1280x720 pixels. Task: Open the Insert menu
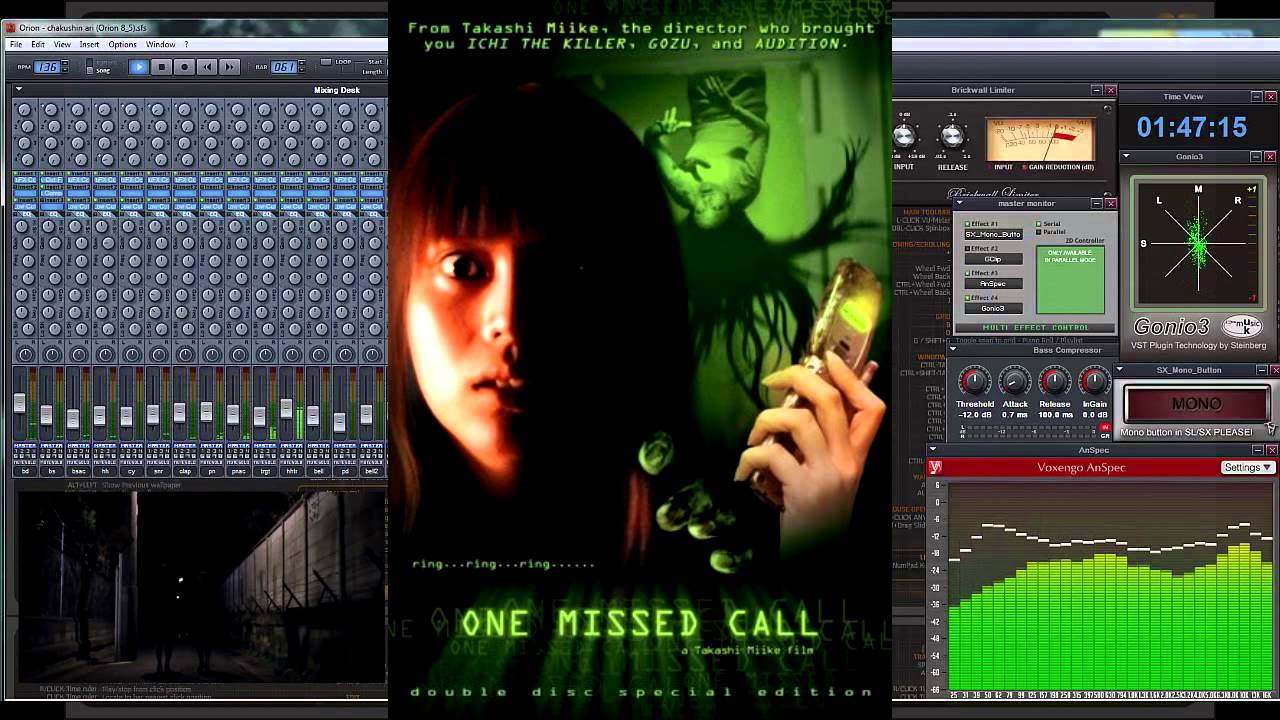point(89,44)
